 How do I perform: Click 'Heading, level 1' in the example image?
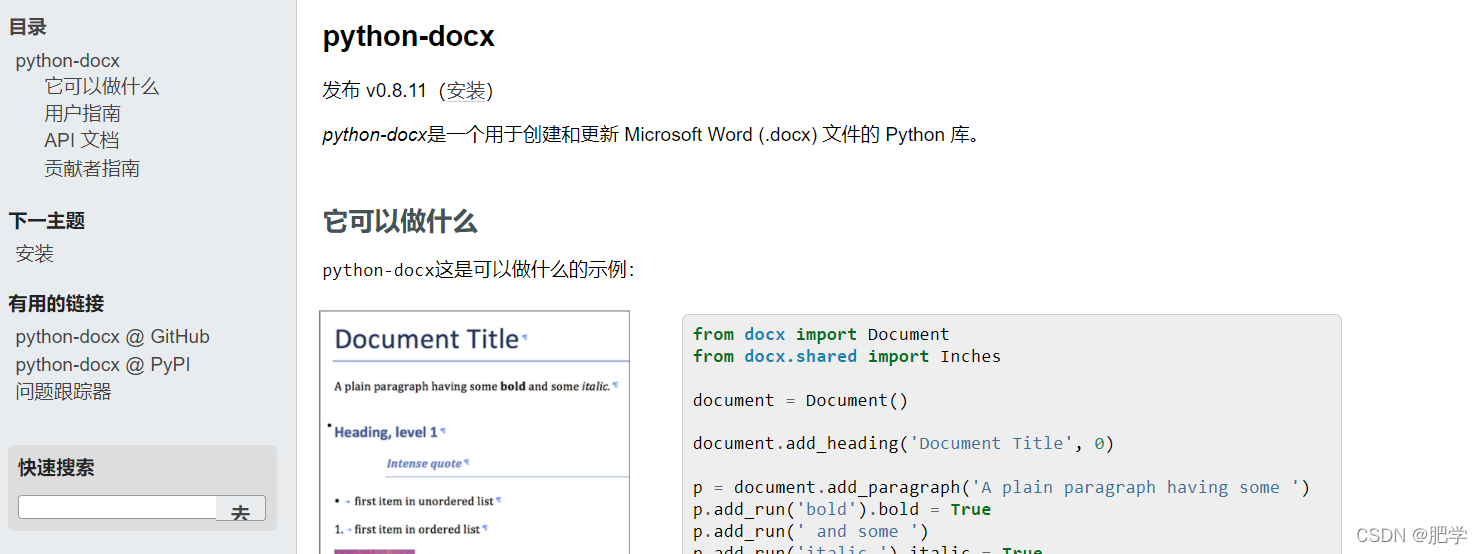coord(386,432)
